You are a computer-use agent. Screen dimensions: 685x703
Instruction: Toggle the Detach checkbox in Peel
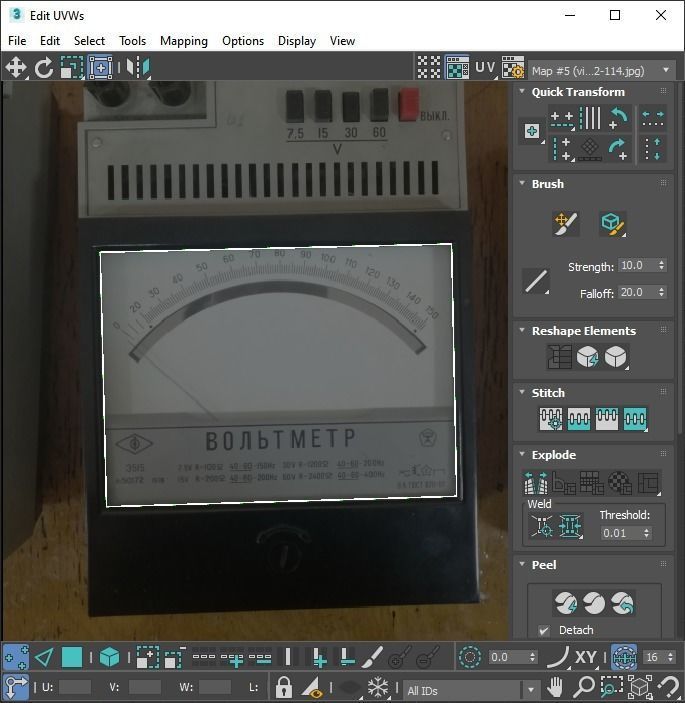click(x=543, y=630)
